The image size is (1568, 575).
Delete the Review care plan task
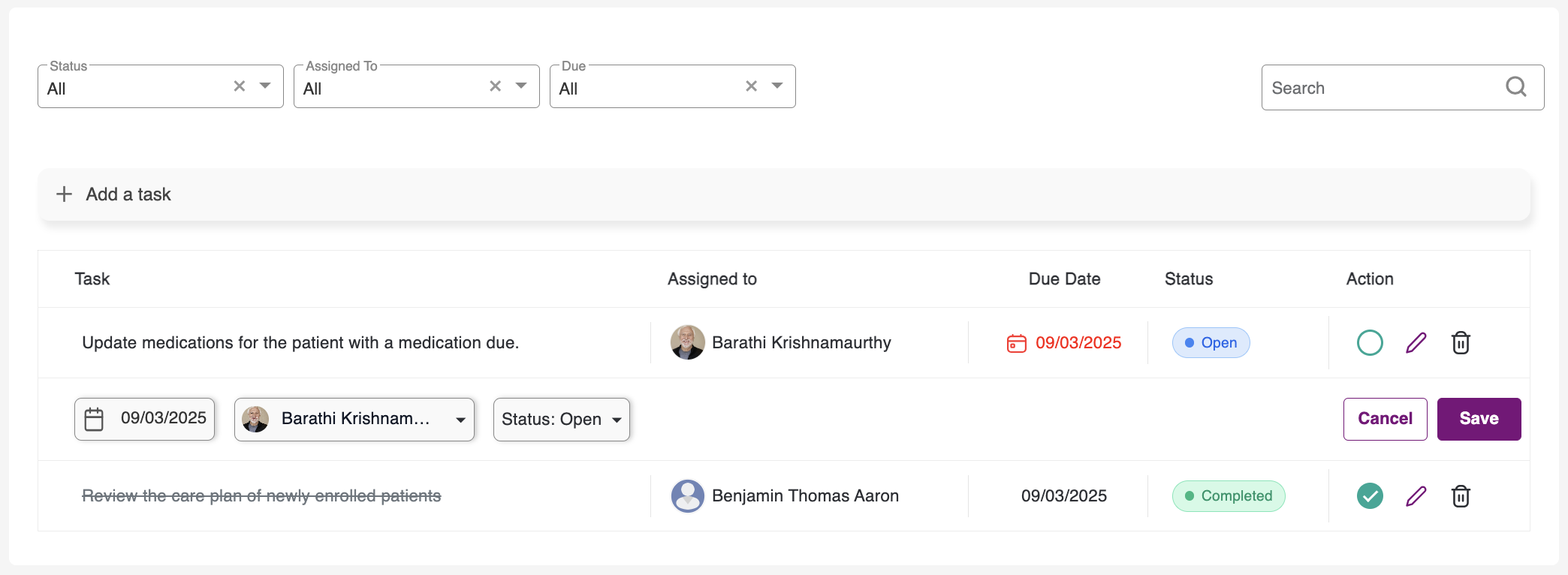tap(1461, 496)
